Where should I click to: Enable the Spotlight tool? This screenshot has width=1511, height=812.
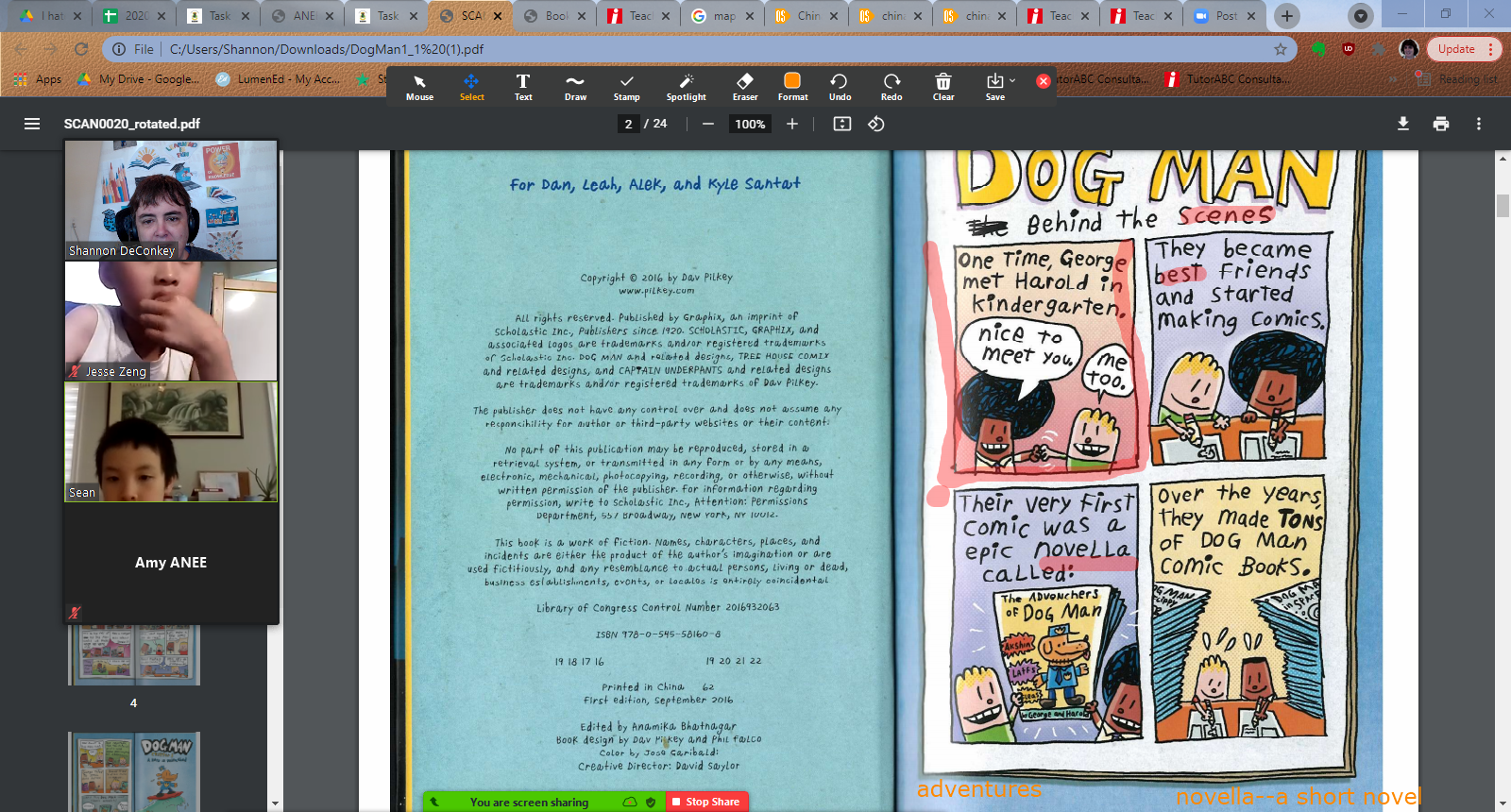pyautogui.click(x=687, y=87)
